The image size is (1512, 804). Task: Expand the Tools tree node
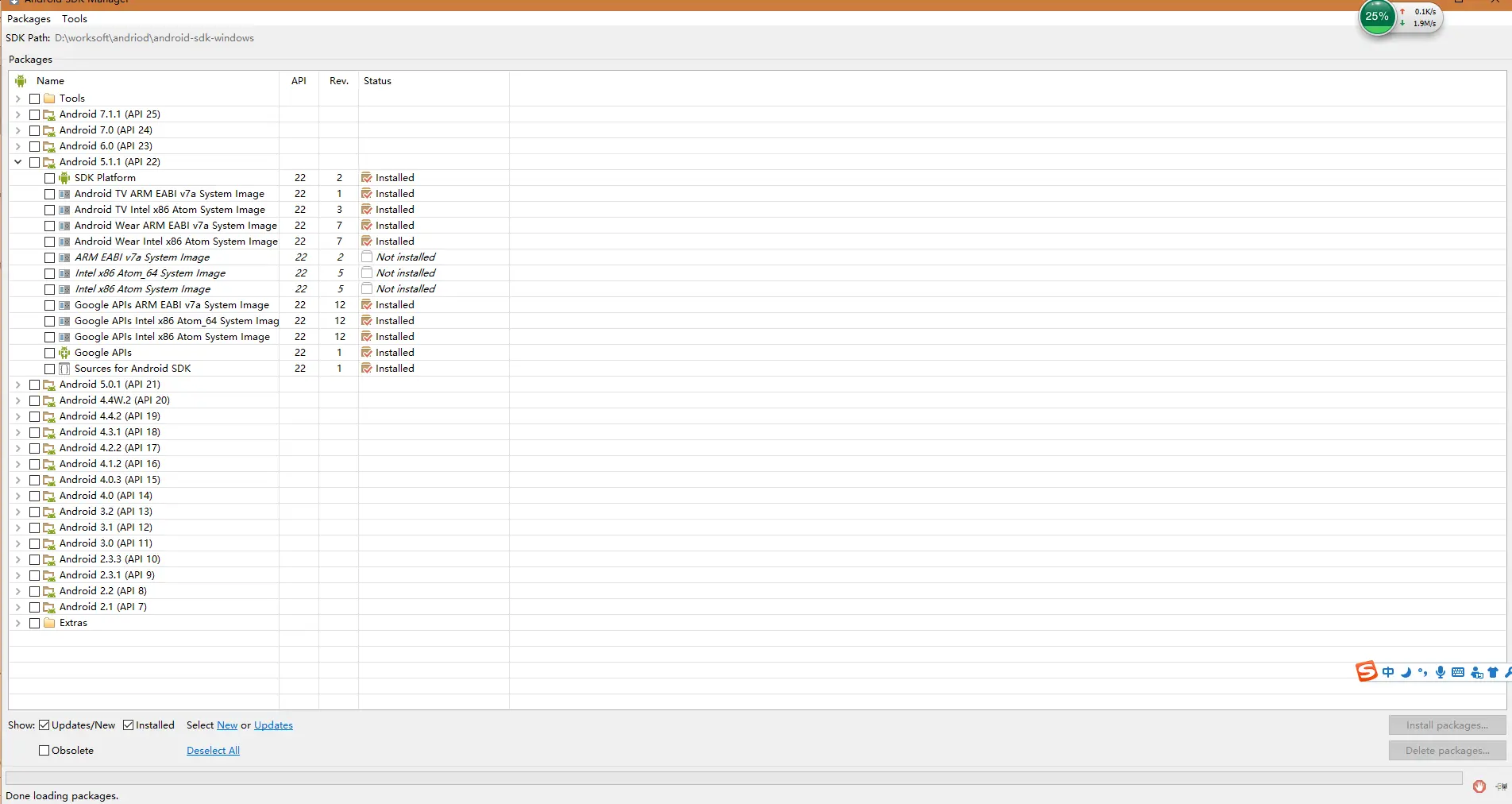click(18, 99)
